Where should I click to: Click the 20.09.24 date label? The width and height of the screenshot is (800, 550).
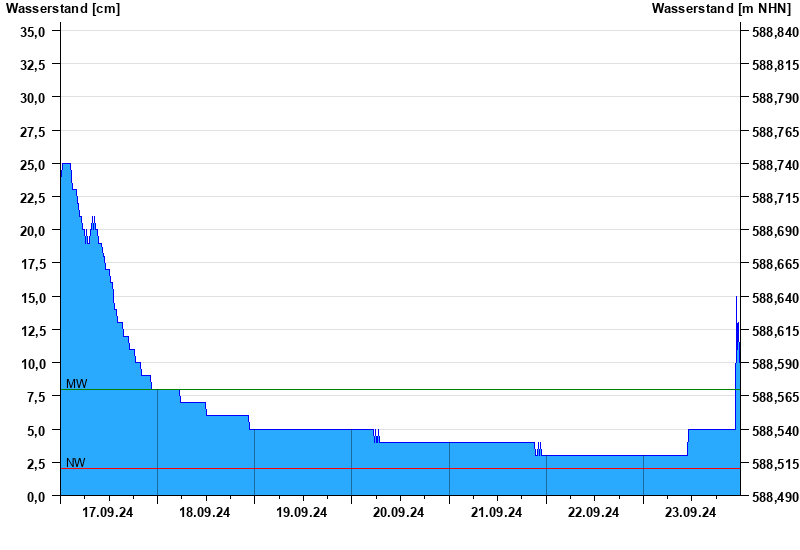398,512
